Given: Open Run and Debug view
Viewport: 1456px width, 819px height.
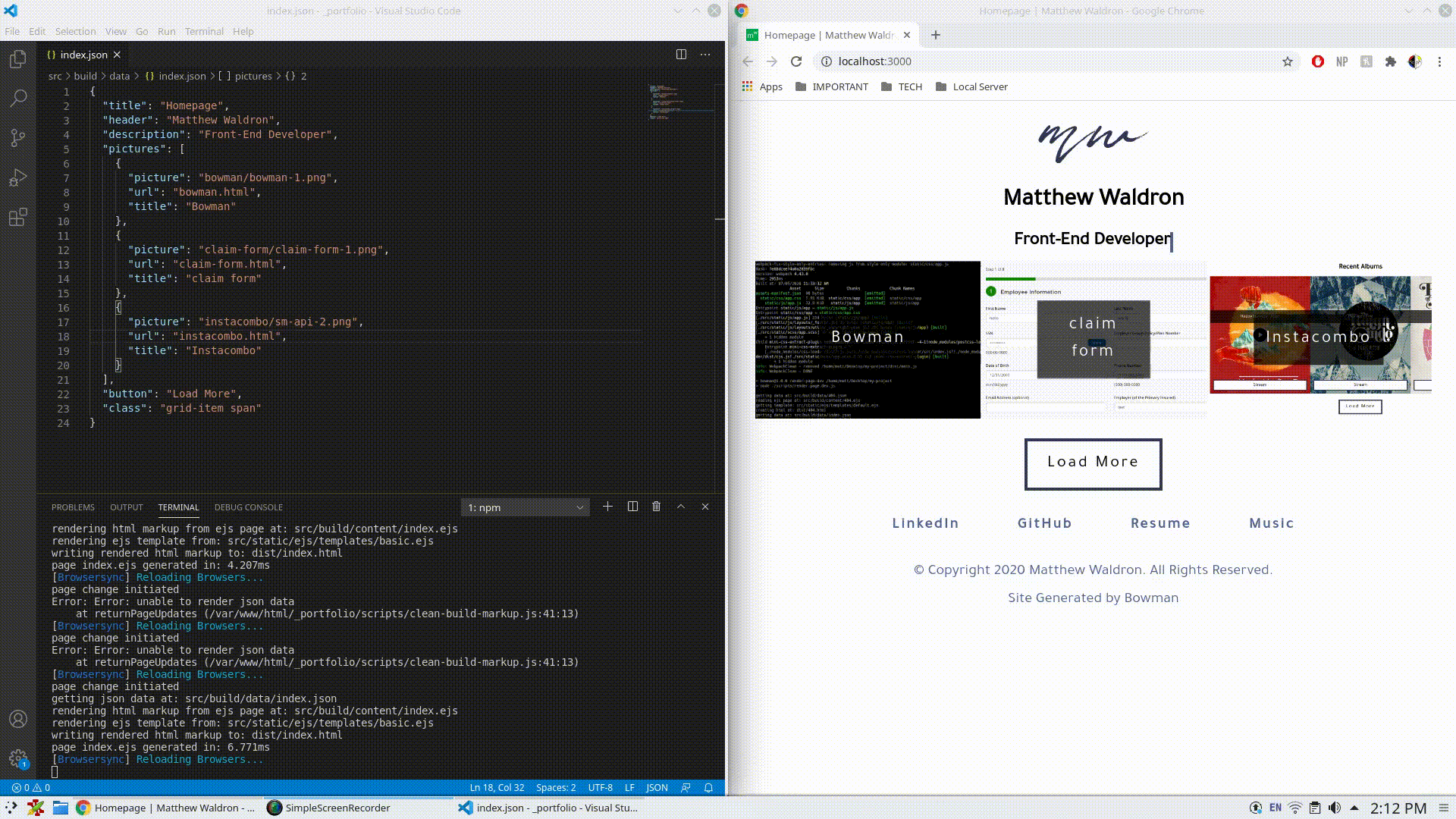Looking at the screenshot, I should 18,177.
